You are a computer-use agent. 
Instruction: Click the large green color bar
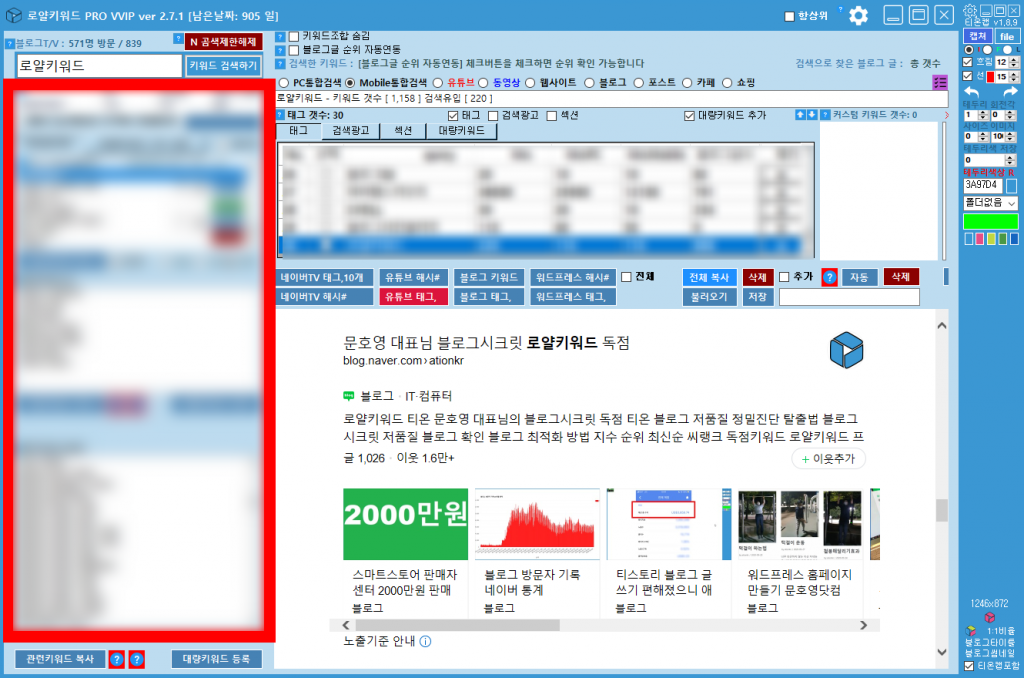991,221
